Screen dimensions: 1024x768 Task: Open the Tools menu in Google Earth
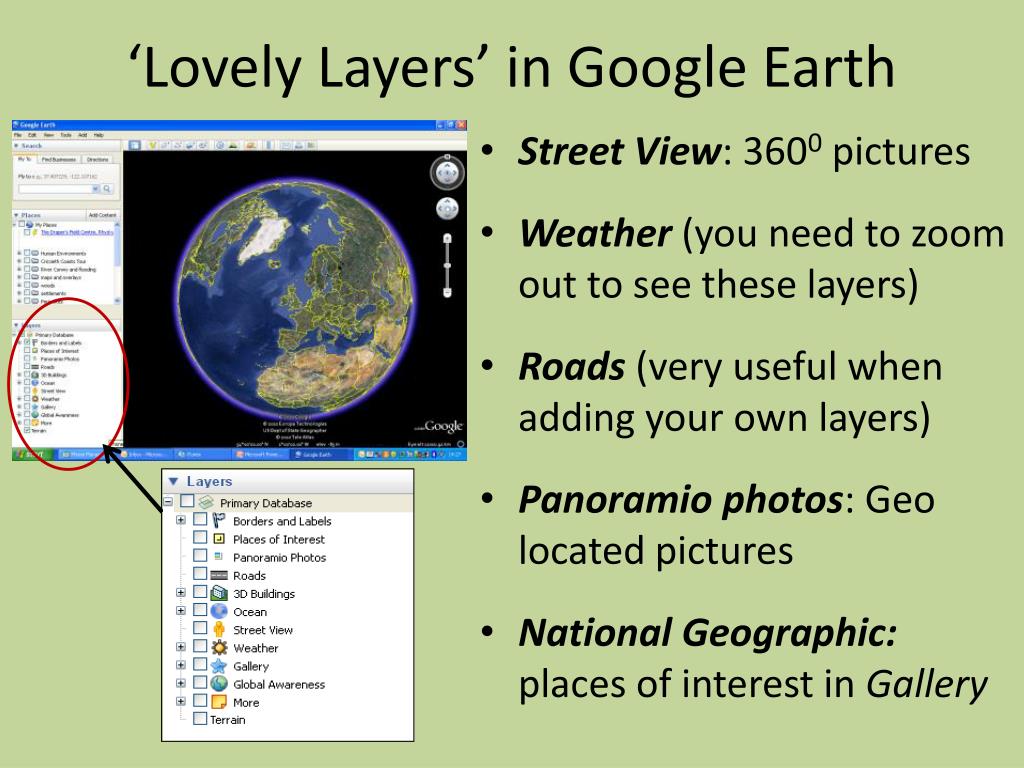[65, 135]
